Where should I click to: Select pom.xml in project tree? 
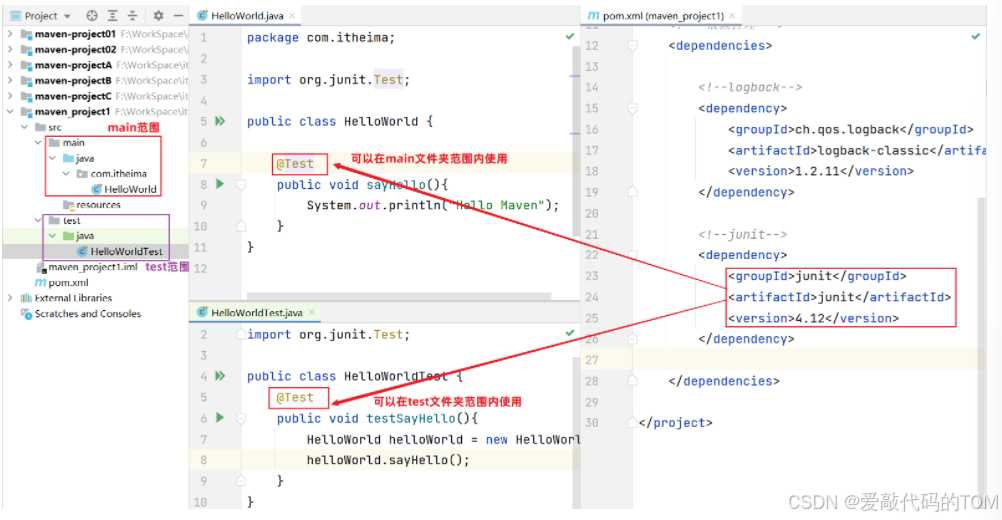pos(62,282)
